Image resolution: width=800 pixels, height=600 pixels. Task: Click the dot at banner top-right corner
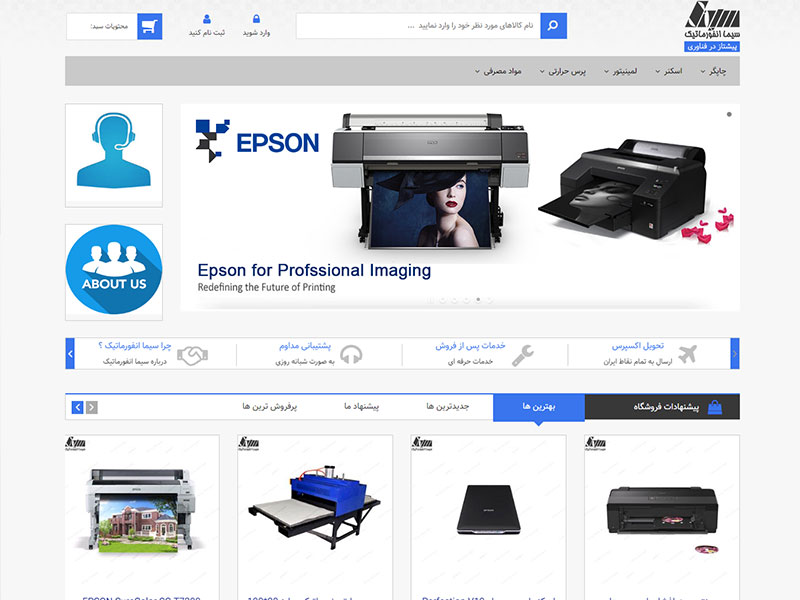tap(729, 114)
